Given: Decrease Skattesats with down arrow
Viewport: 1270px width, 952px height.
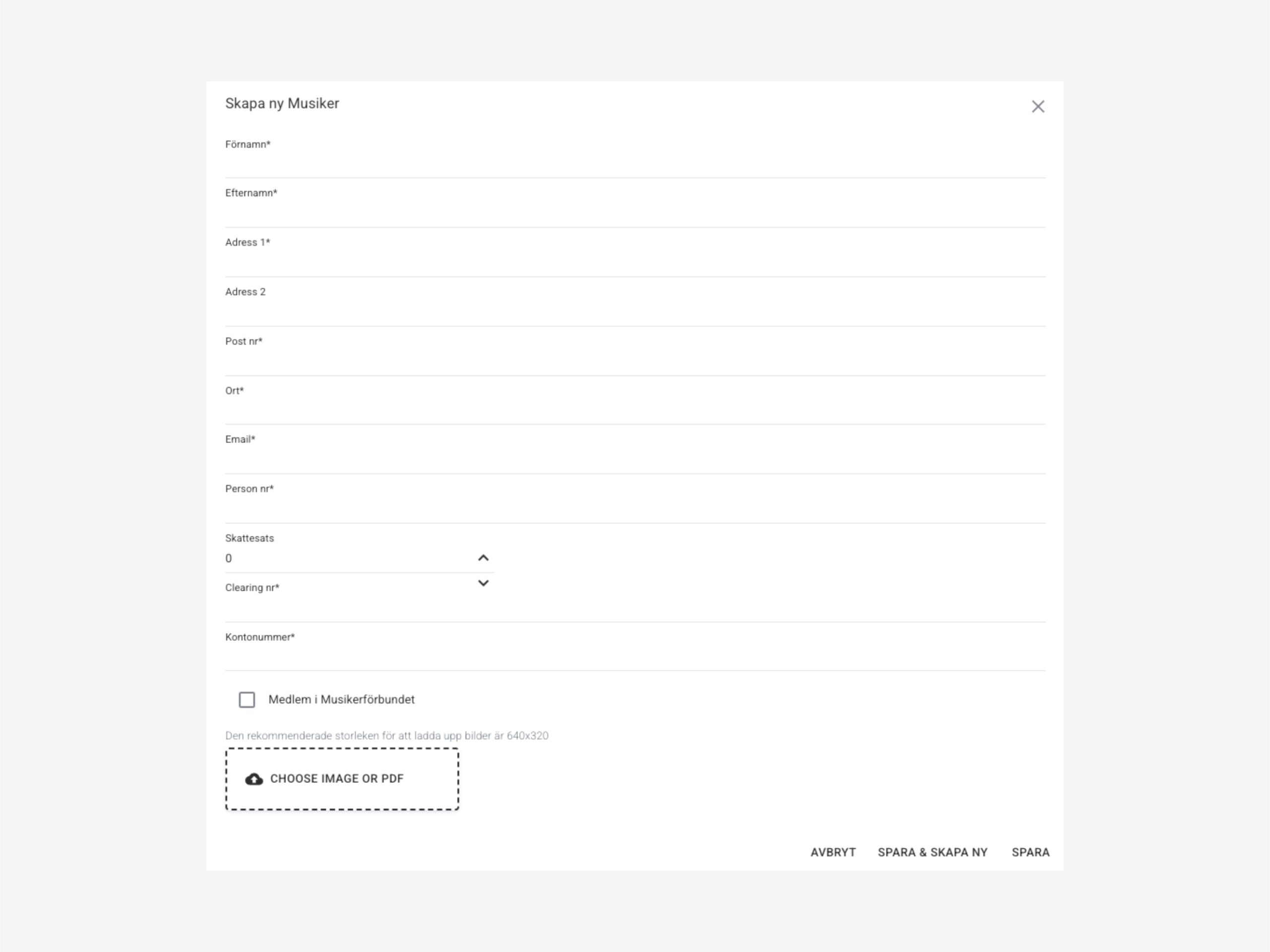Looking at the screenshot, I should point(483,583).
